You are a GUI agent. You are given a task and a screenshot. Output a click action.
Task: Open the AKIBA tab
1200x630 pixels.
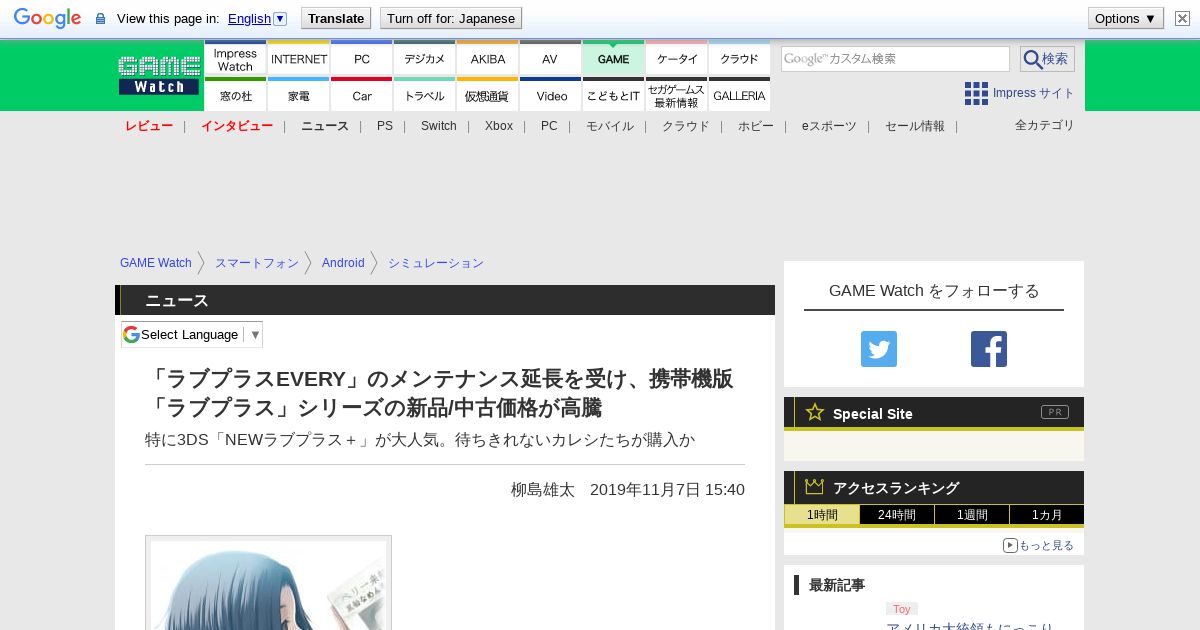click(x=488, y=58)
